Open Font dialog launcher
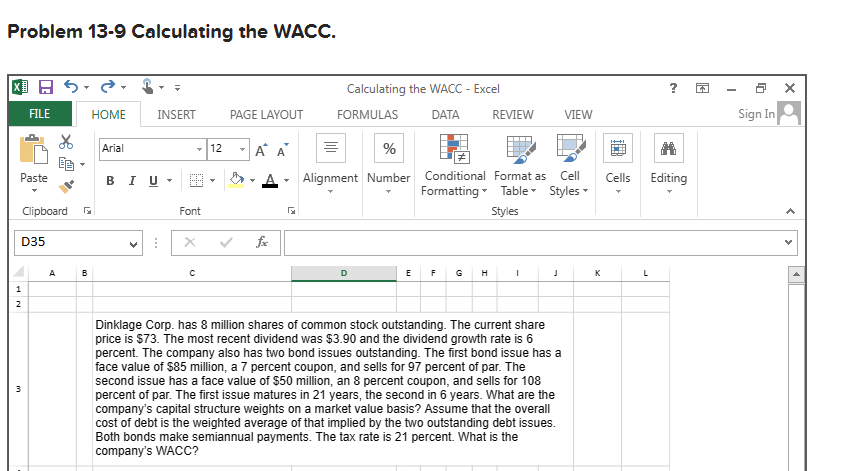This screenshot has height=471, width=851. (291, 211)
